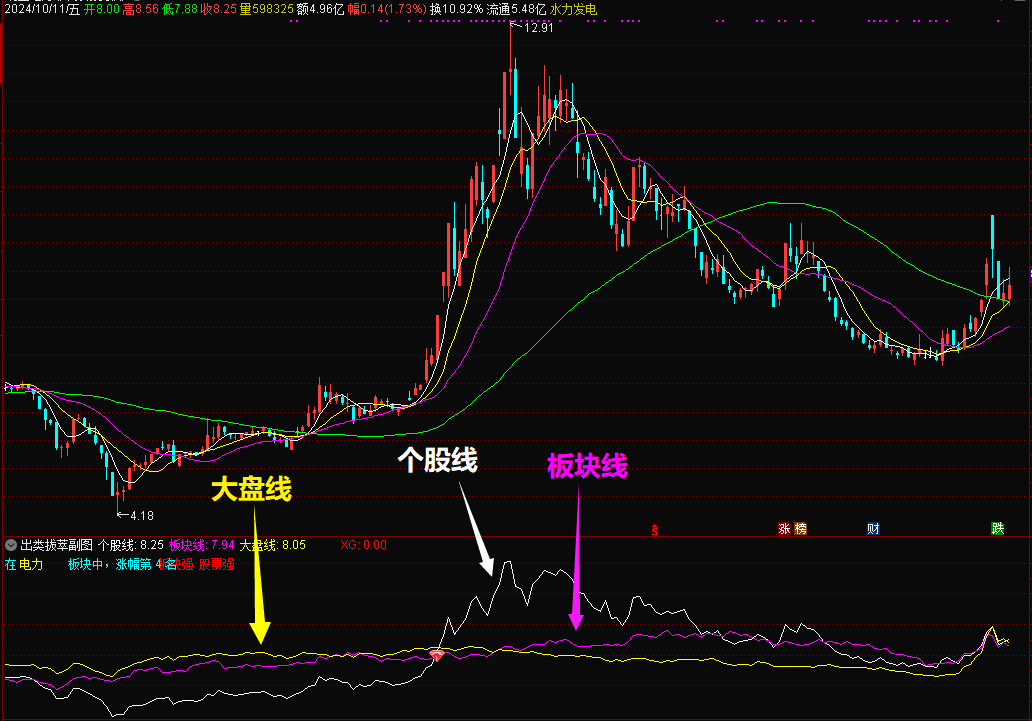Open the 跌 event badge icon
The width and height of the screenshot is (1032, 721).
[x=998, y=529]
